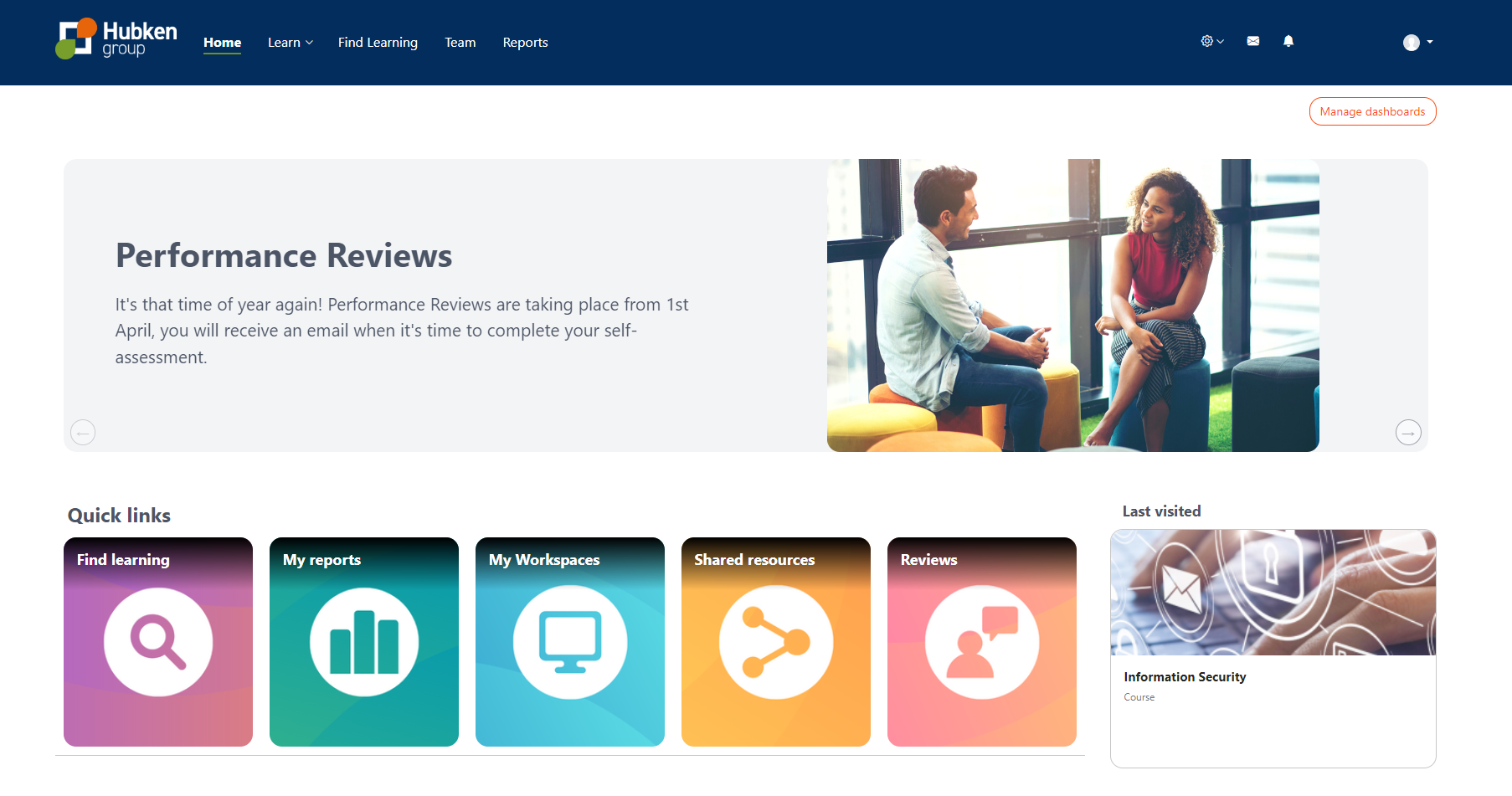1512x796 pixels.
Task: Open the user avatar menu
Action: point(1417,42)
